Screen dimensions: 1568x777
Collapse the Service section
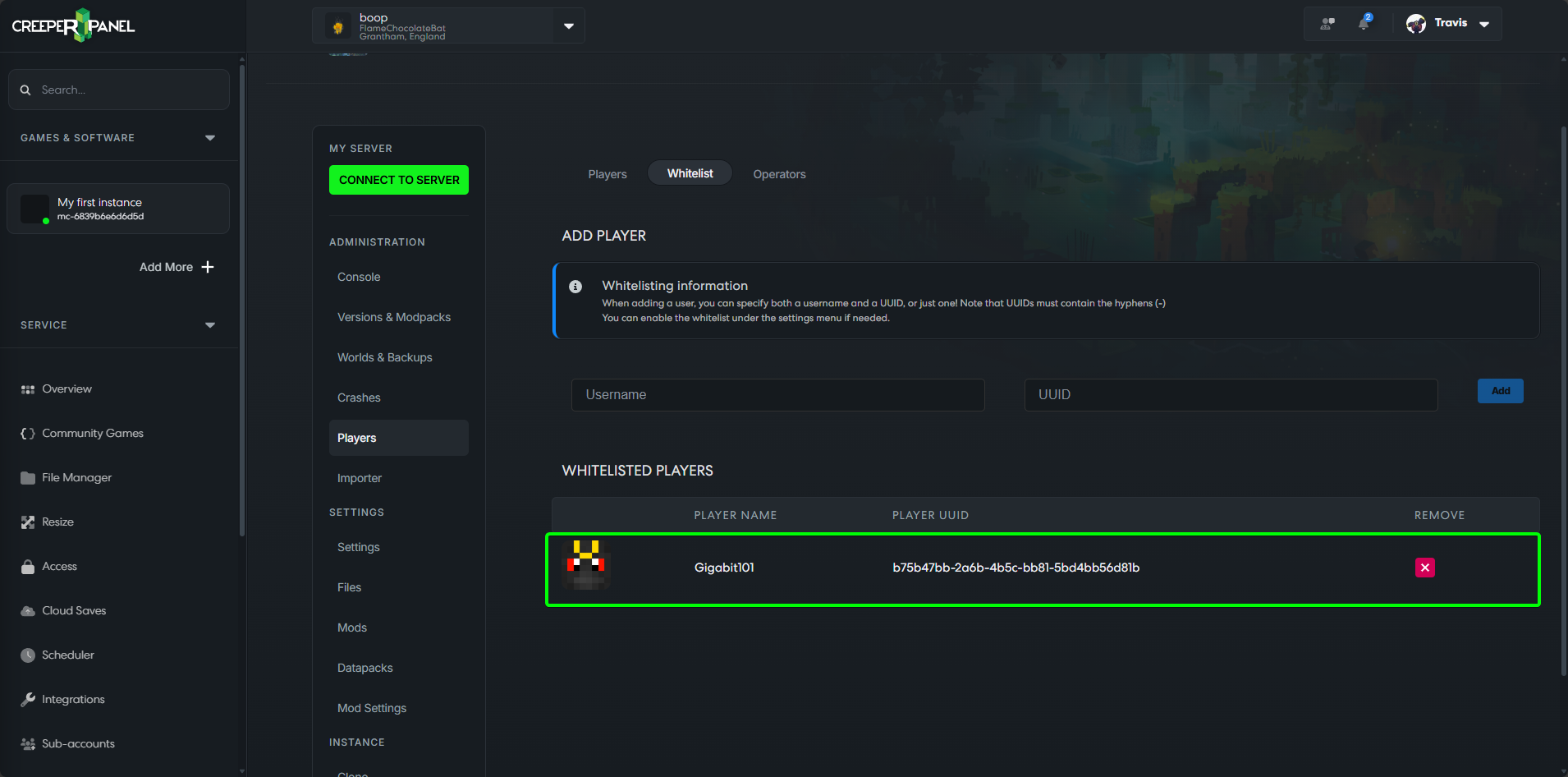point(209,324)
